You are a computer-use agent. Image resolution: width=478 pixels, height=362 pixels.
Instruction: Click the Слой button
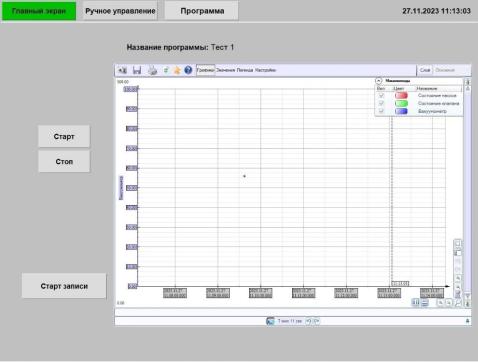[425, 70]
